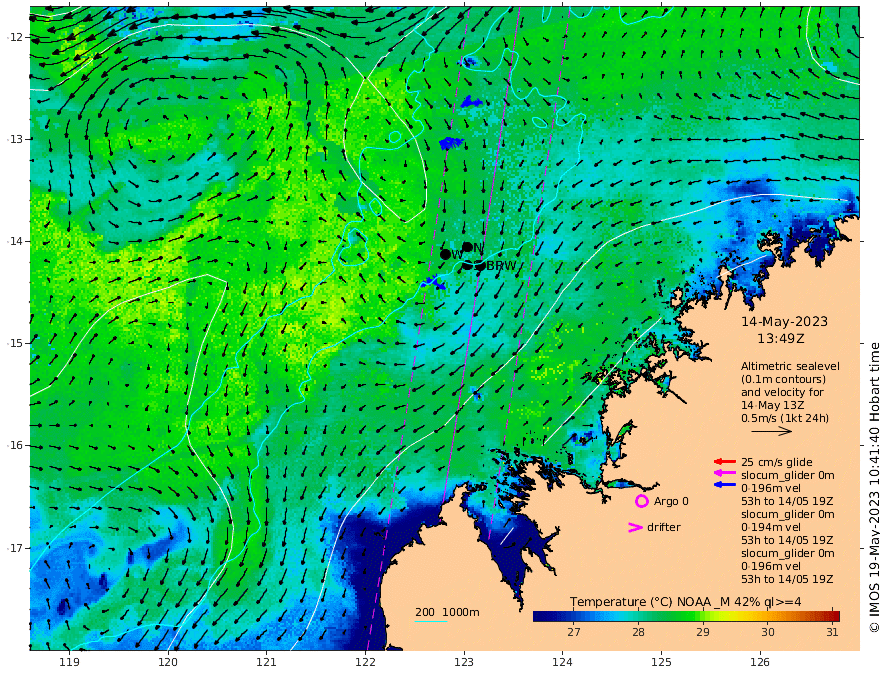Click the 'and velocity for' text

(x=782, y=392)
